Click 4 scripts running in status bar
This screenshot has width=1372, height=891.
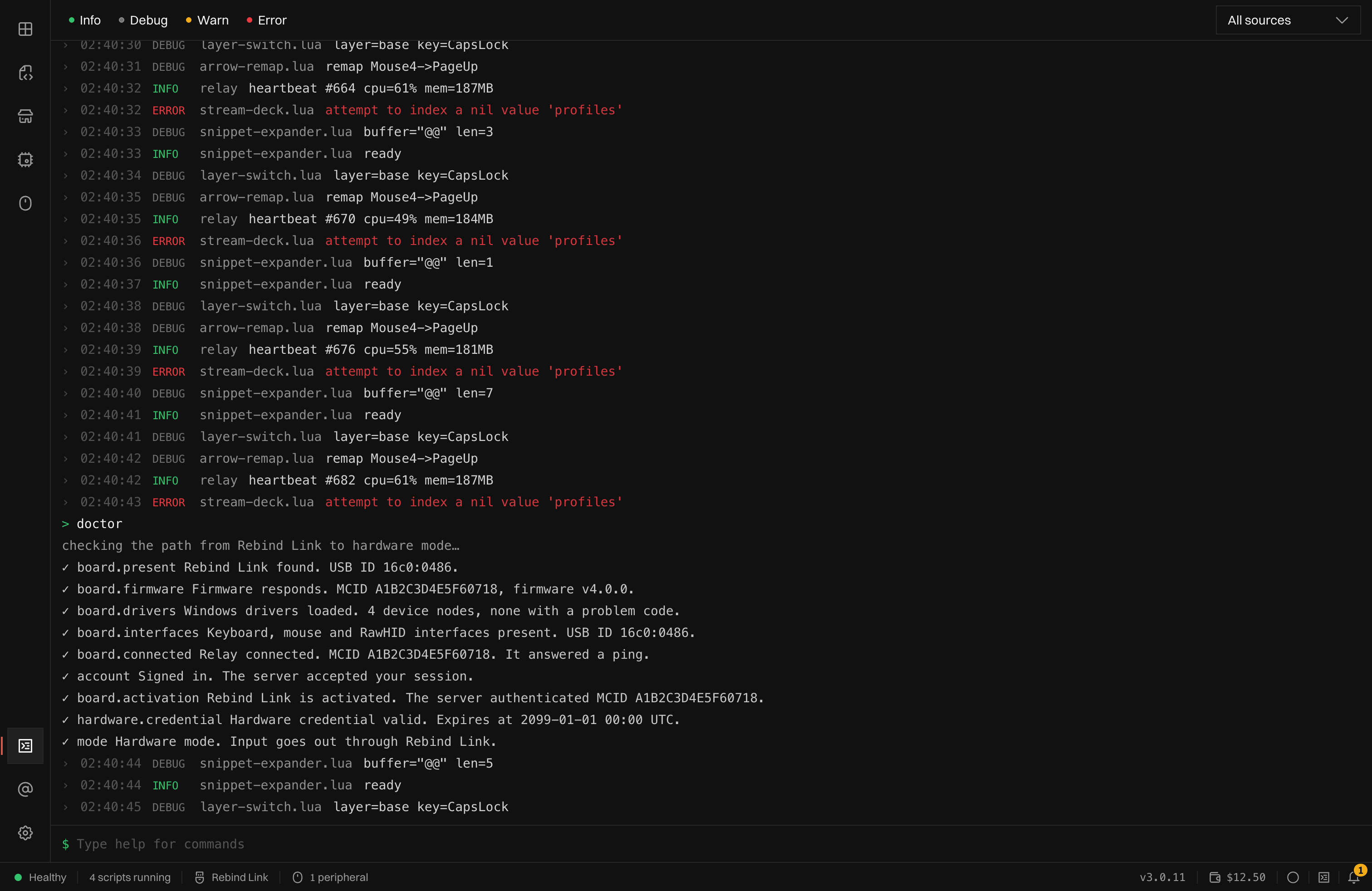click(130, 877)
